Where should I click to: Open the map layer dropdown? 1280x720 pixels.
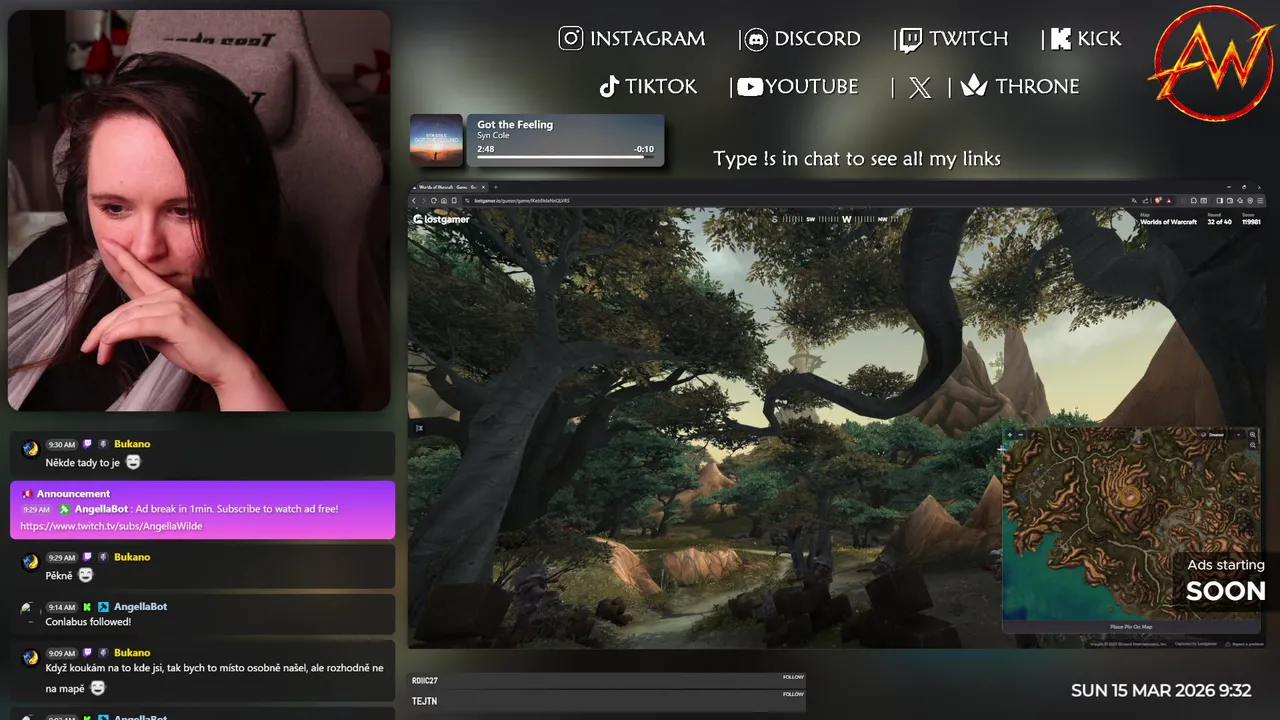(x=1219, y=435)
